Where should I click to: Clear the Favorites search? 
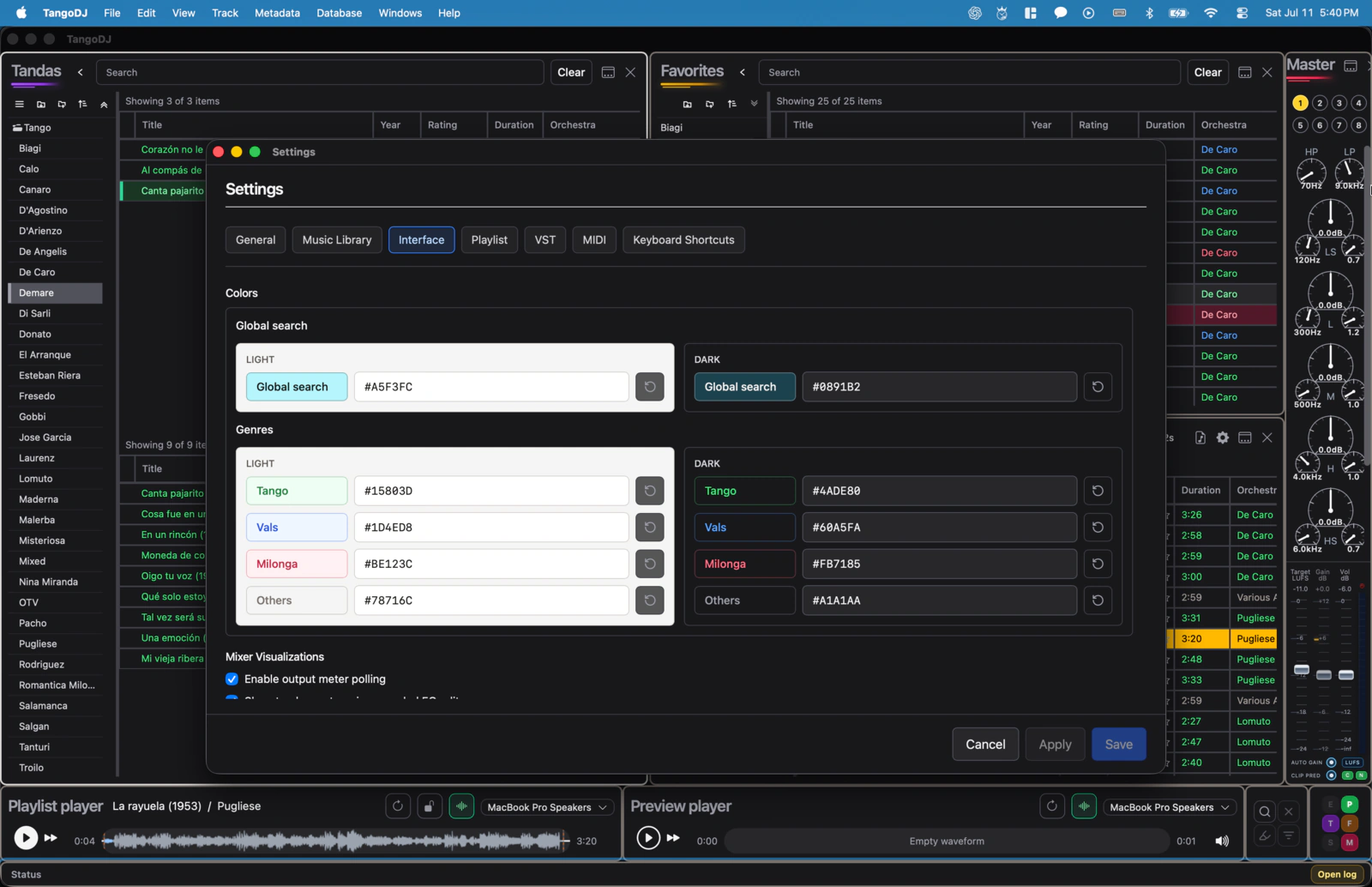[x=1207, y=72]
